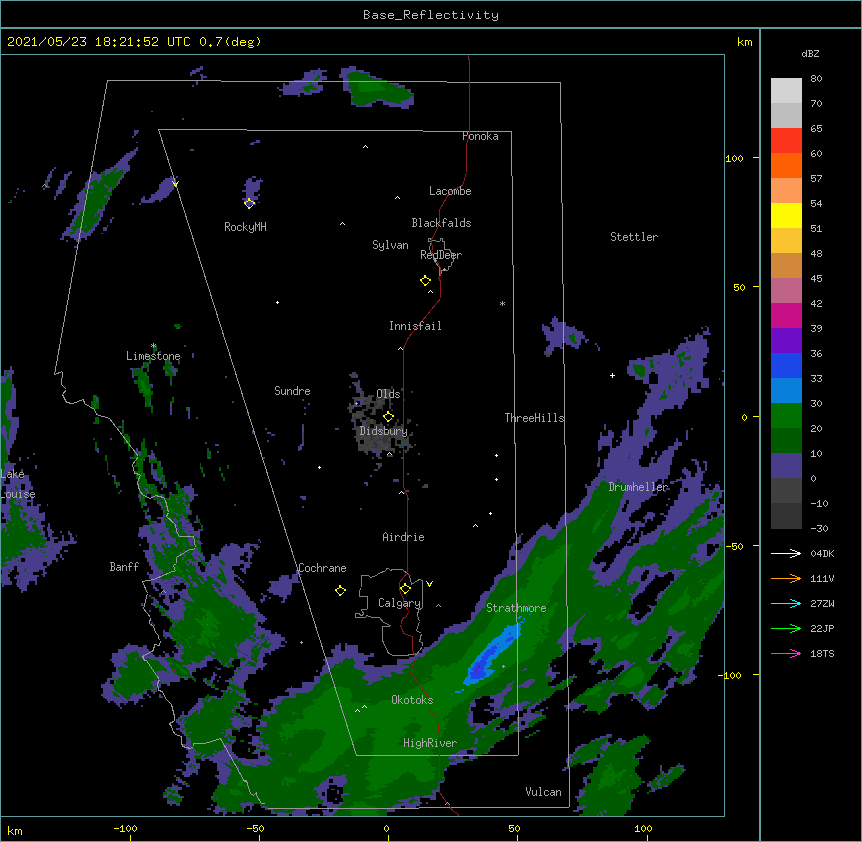Click the Okotoks label
This screenshot has height=842, width=862.
[x=412, y=700]
